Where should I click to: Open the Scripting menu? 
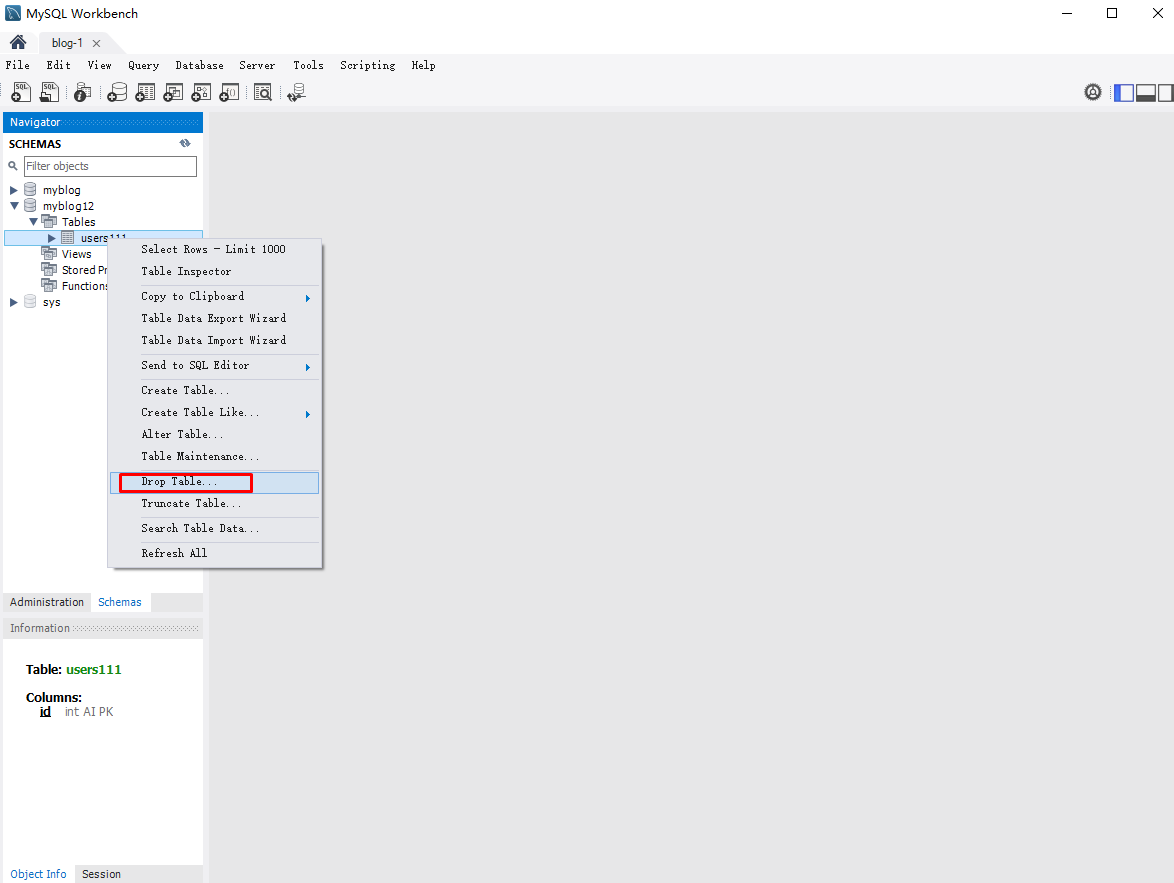[368, 65]
